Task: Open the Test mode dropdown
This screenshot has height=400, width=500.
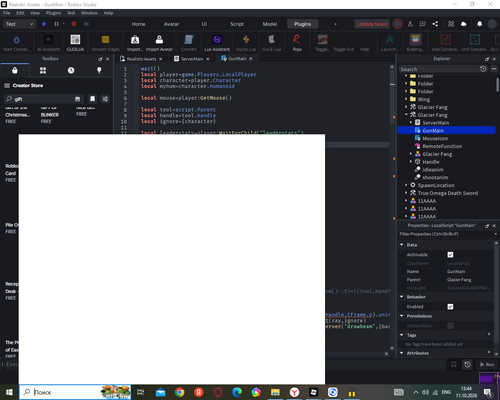Action: point(19,24)
